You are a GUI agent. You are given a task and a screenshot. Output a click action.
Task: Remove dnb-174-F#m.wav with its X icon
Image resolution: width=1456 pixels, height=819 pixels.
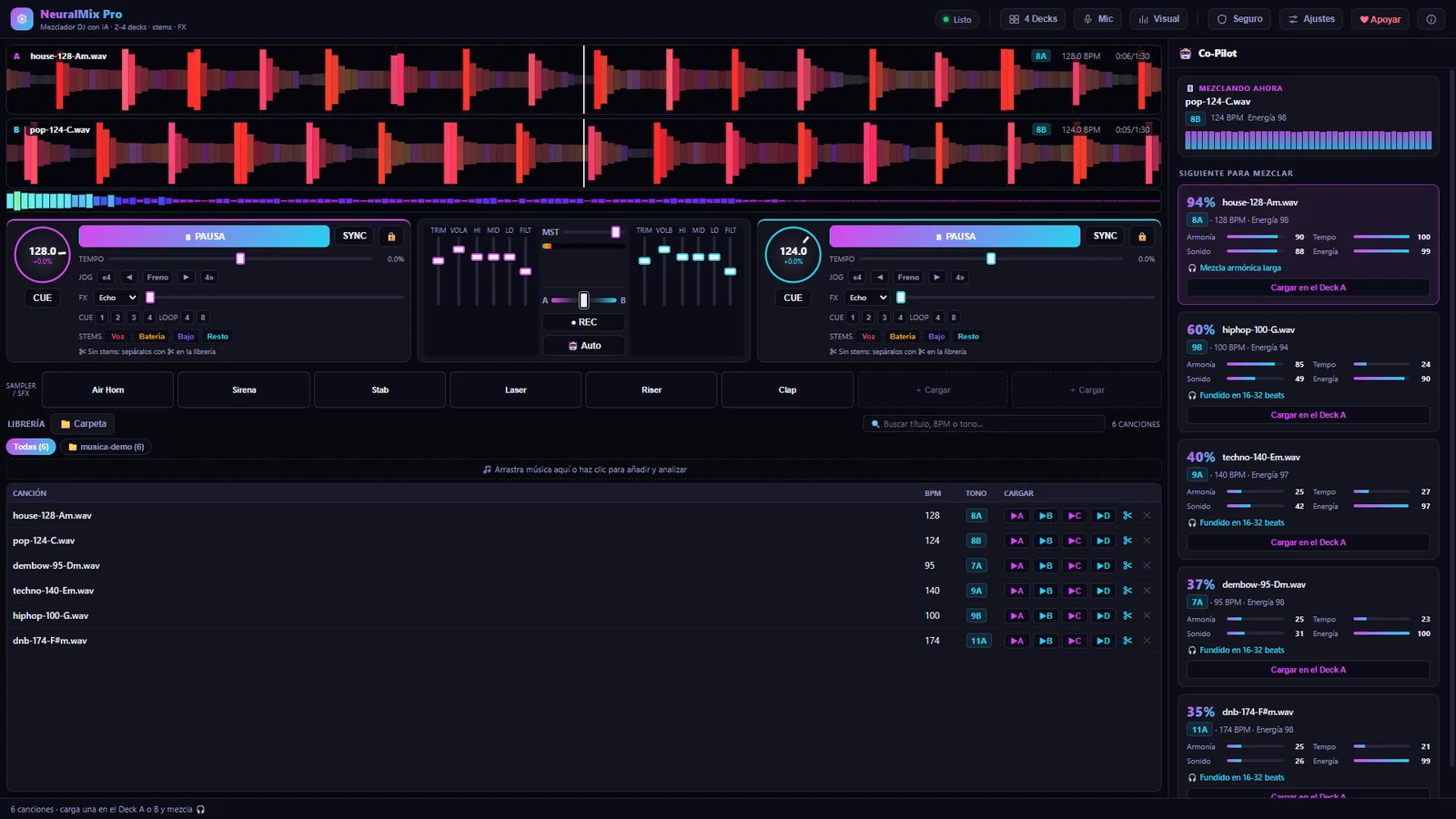(1147, 641)
